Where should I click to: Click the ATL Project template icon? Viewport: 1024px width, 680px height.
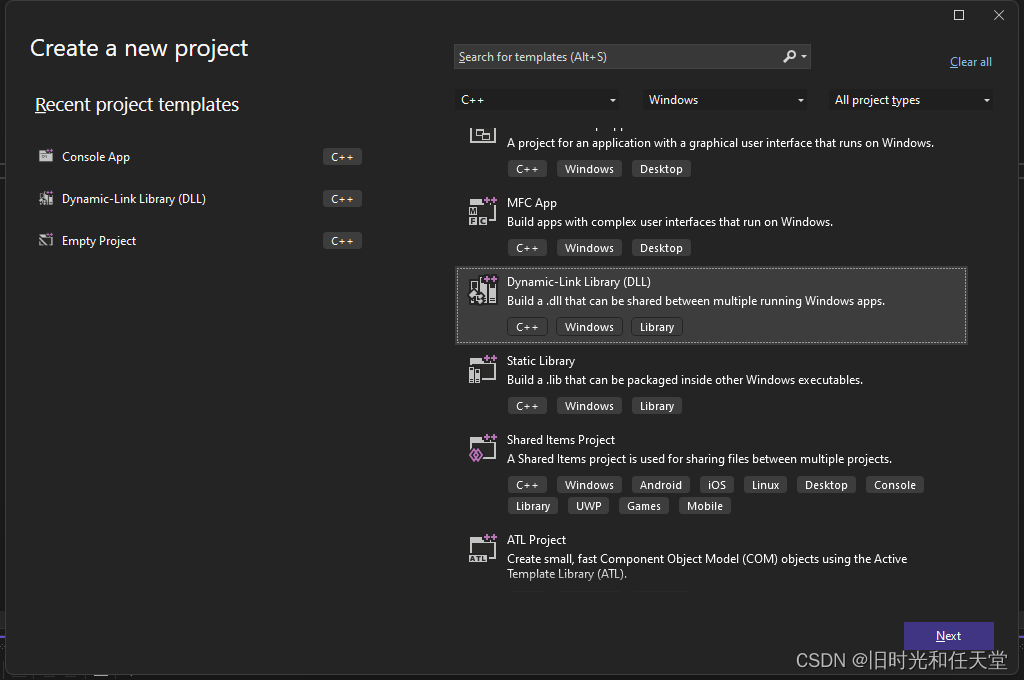point(483,549)
